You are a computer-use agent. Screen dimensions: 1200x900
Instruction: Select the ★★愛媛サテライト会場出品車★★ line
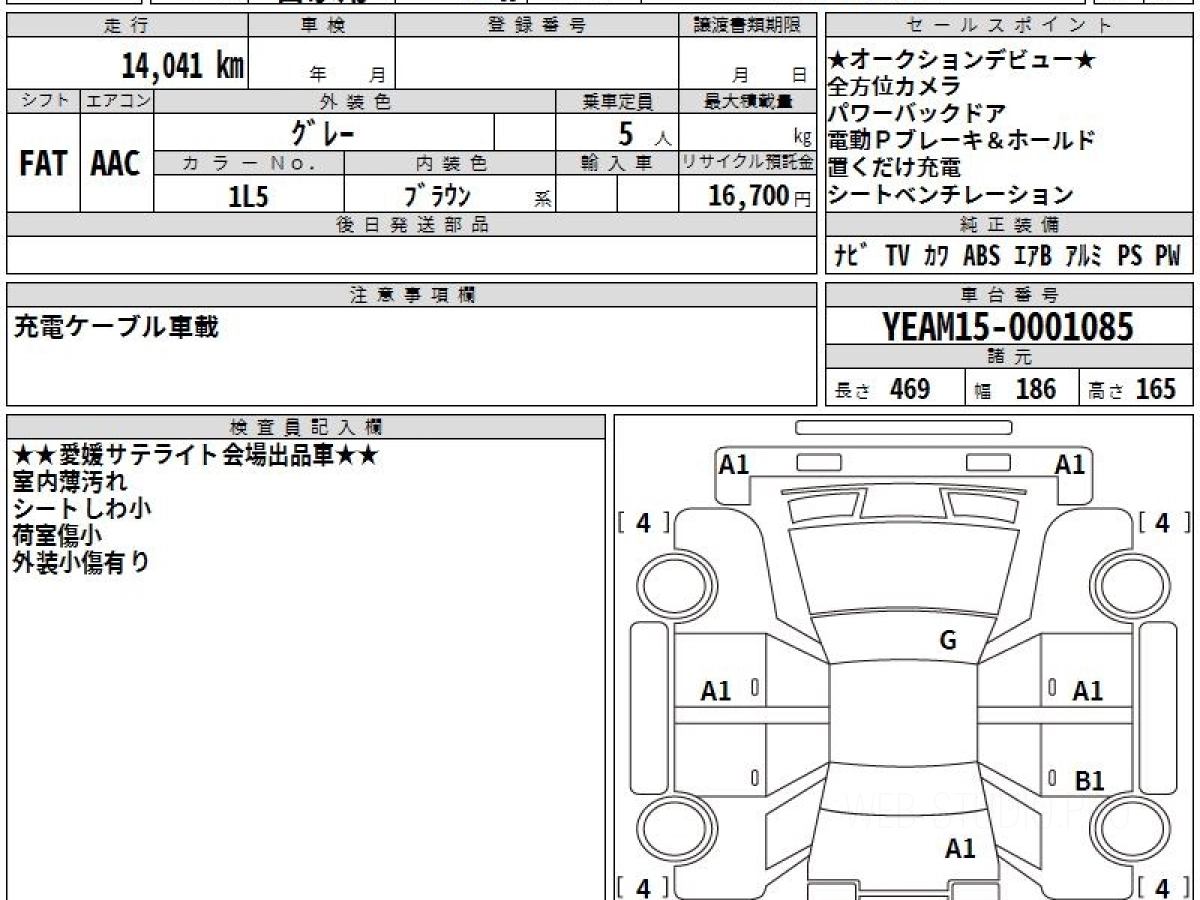[x=196, y=455]
